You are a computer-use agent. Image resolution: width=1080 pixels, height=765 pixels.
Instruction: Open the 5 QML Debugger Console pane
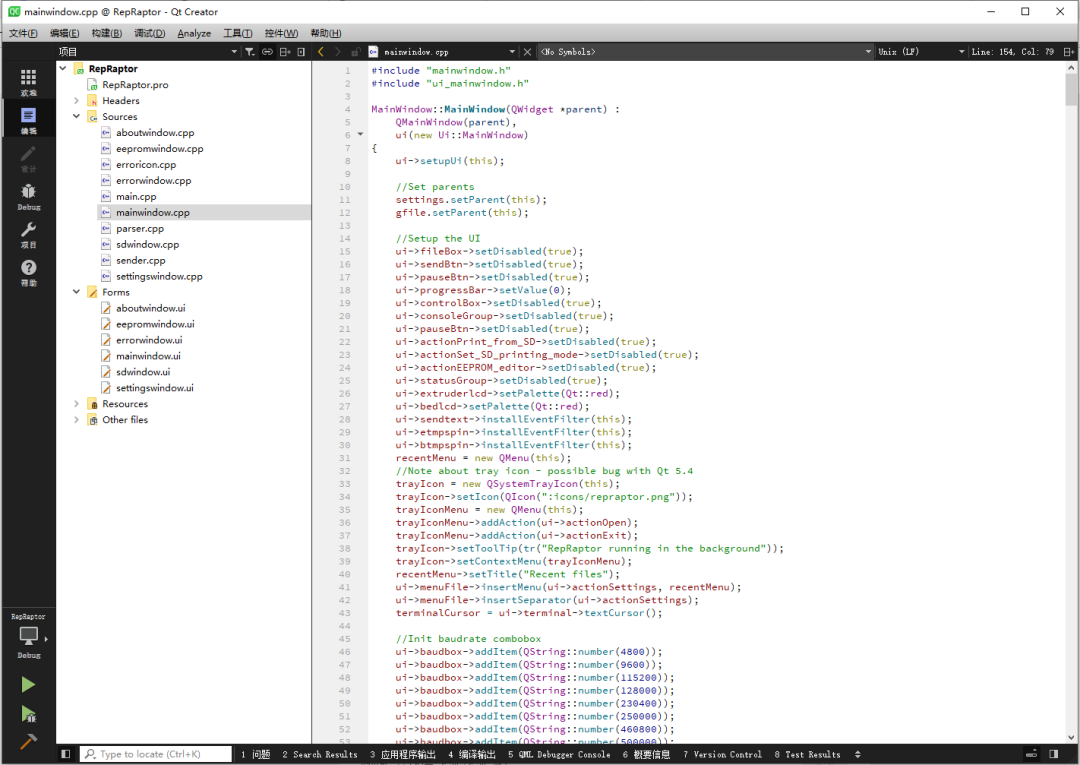click(x=559, y=754)
